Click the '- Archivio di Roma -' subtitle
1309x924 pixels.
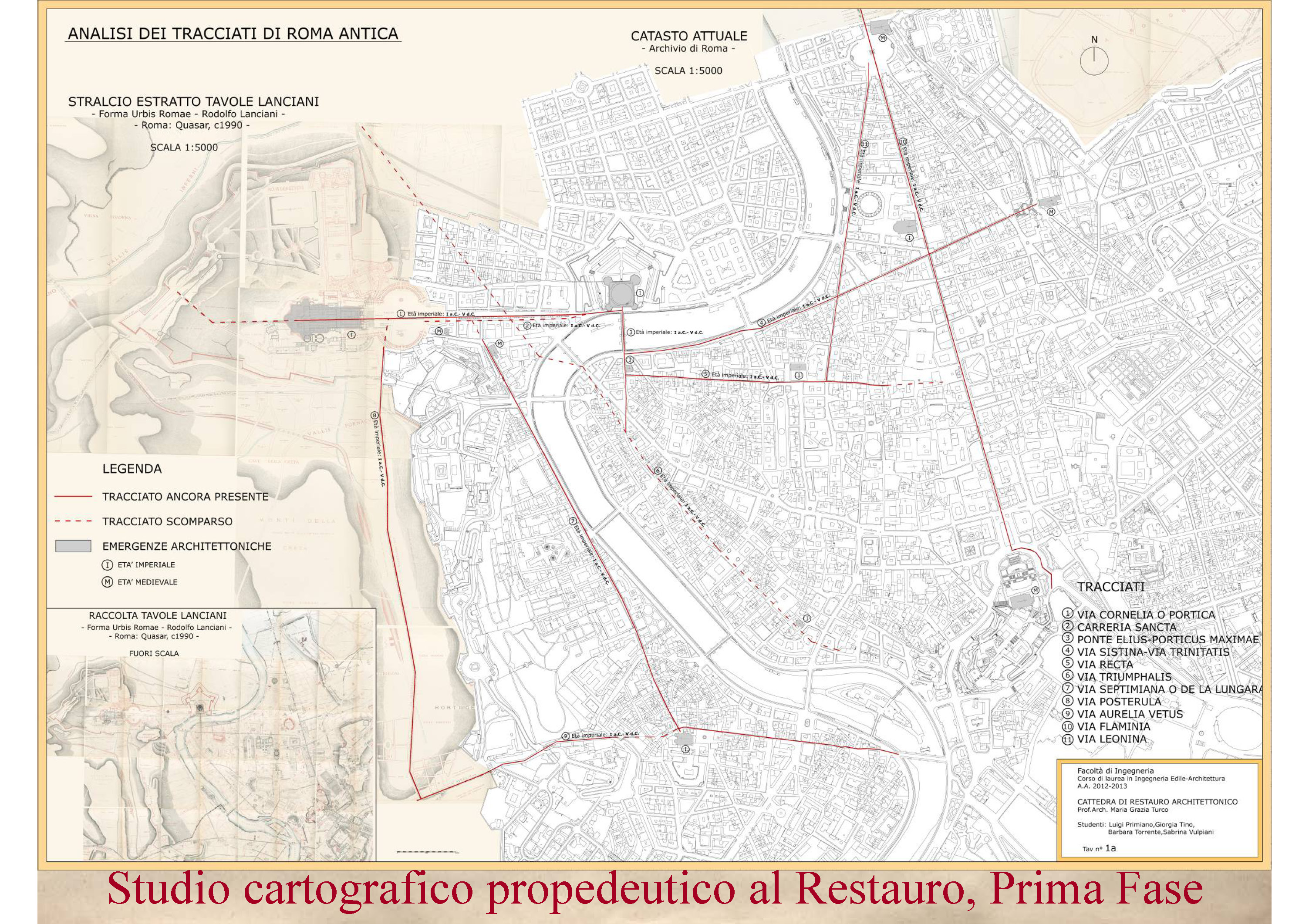(688, 48)
